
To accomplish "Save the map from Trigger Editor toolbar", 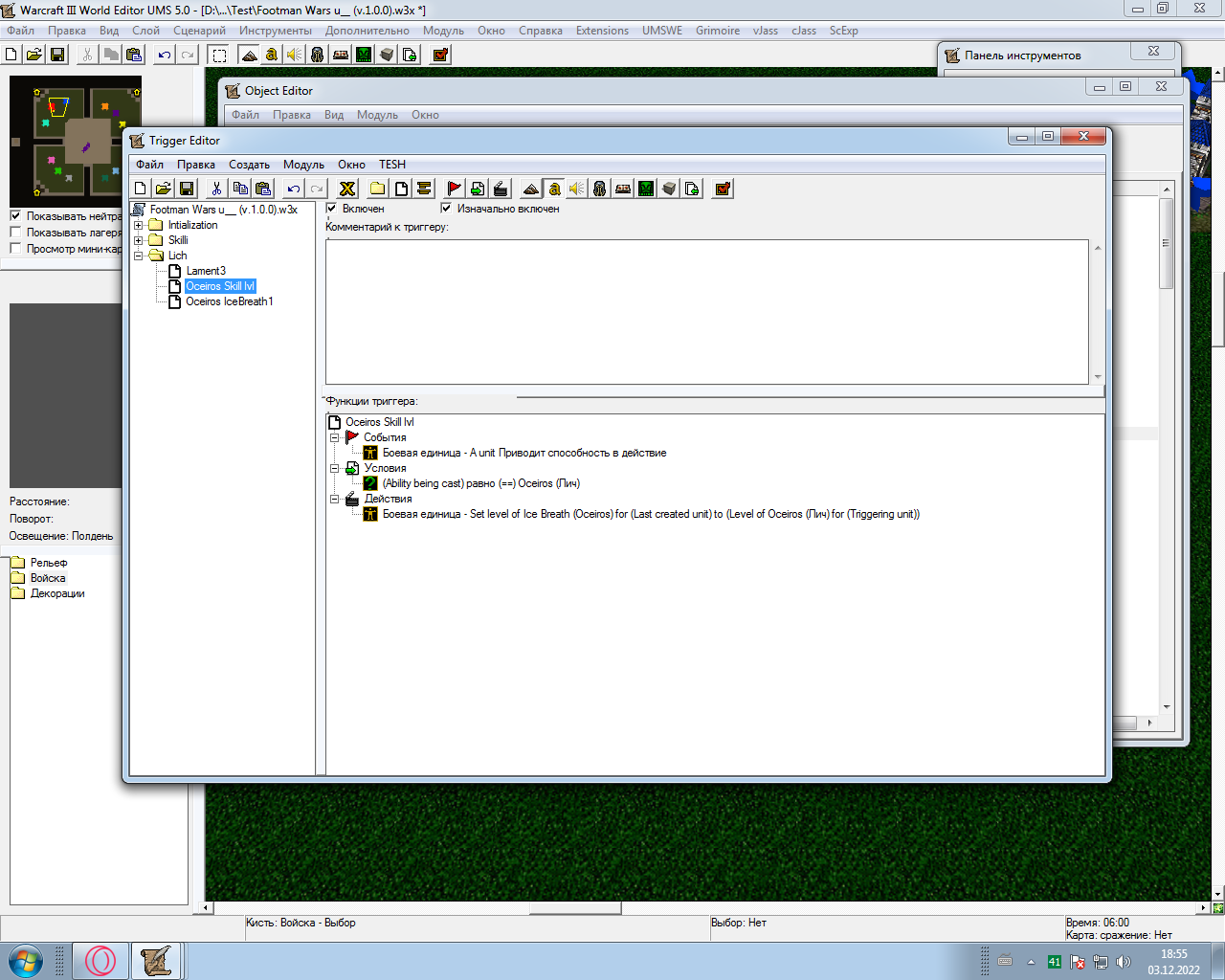I will pos(187,189).
